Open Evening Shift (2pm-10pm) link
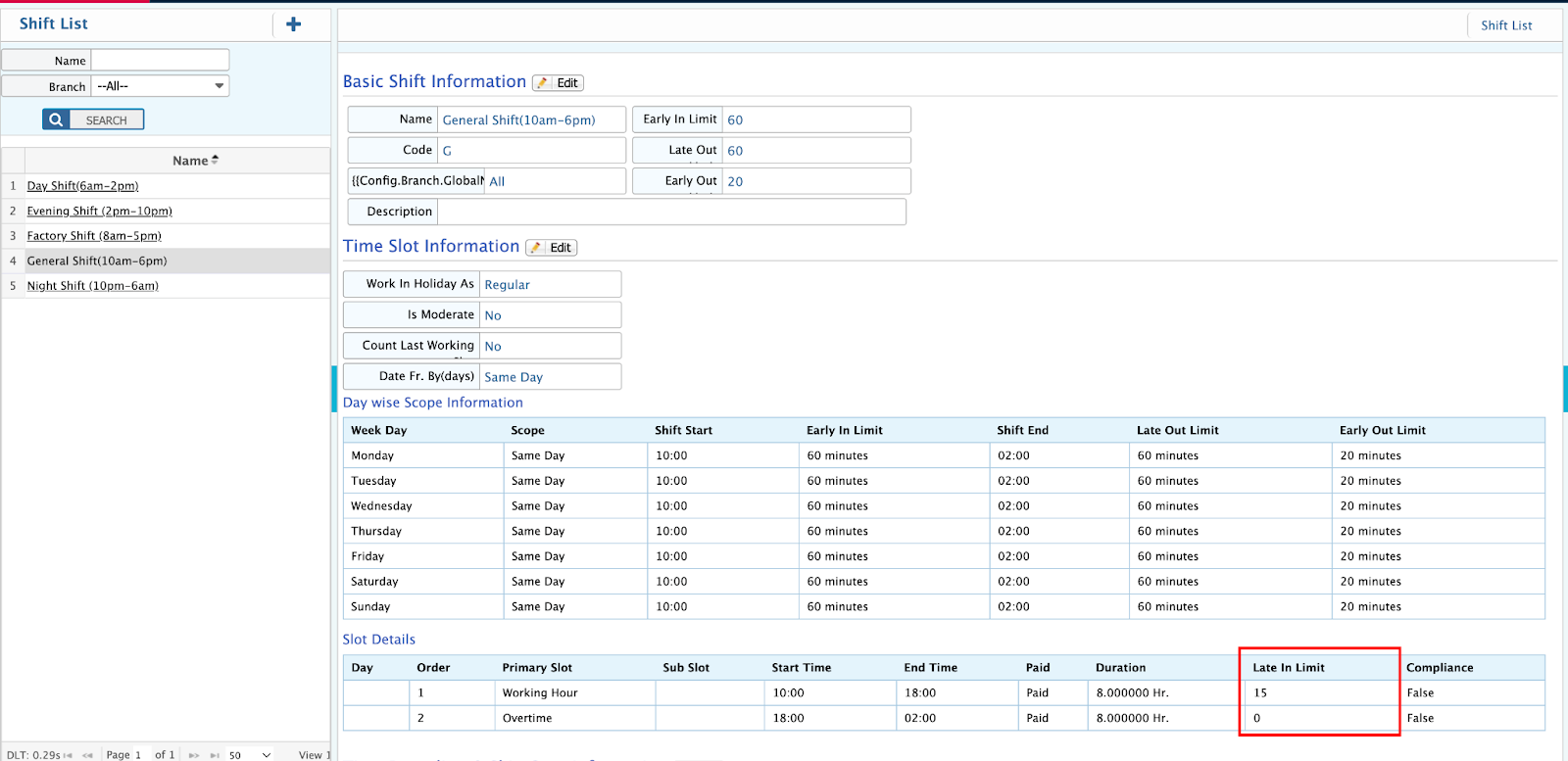Viewport: 1568px width, 761px height. click(99, 211)
